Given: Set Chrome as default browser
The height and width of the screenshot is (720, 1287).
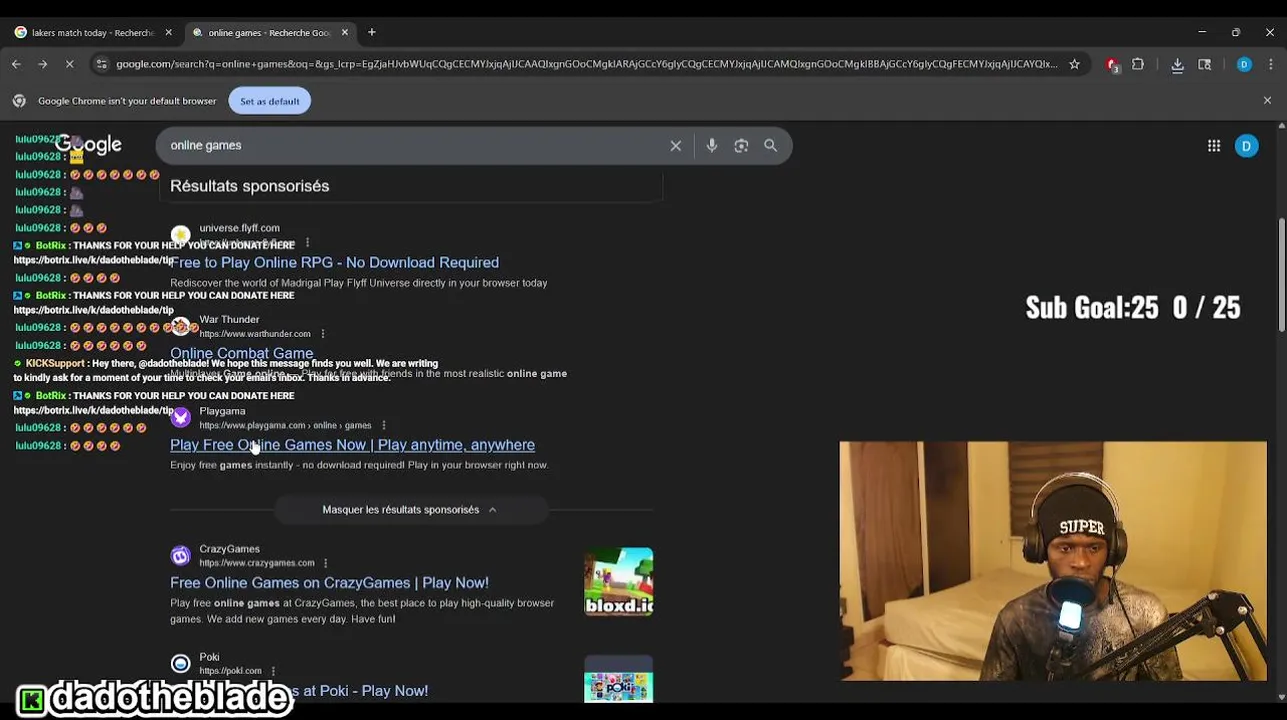Looking at the screenshot, I should pyautogui.click(x=270, y=101).
